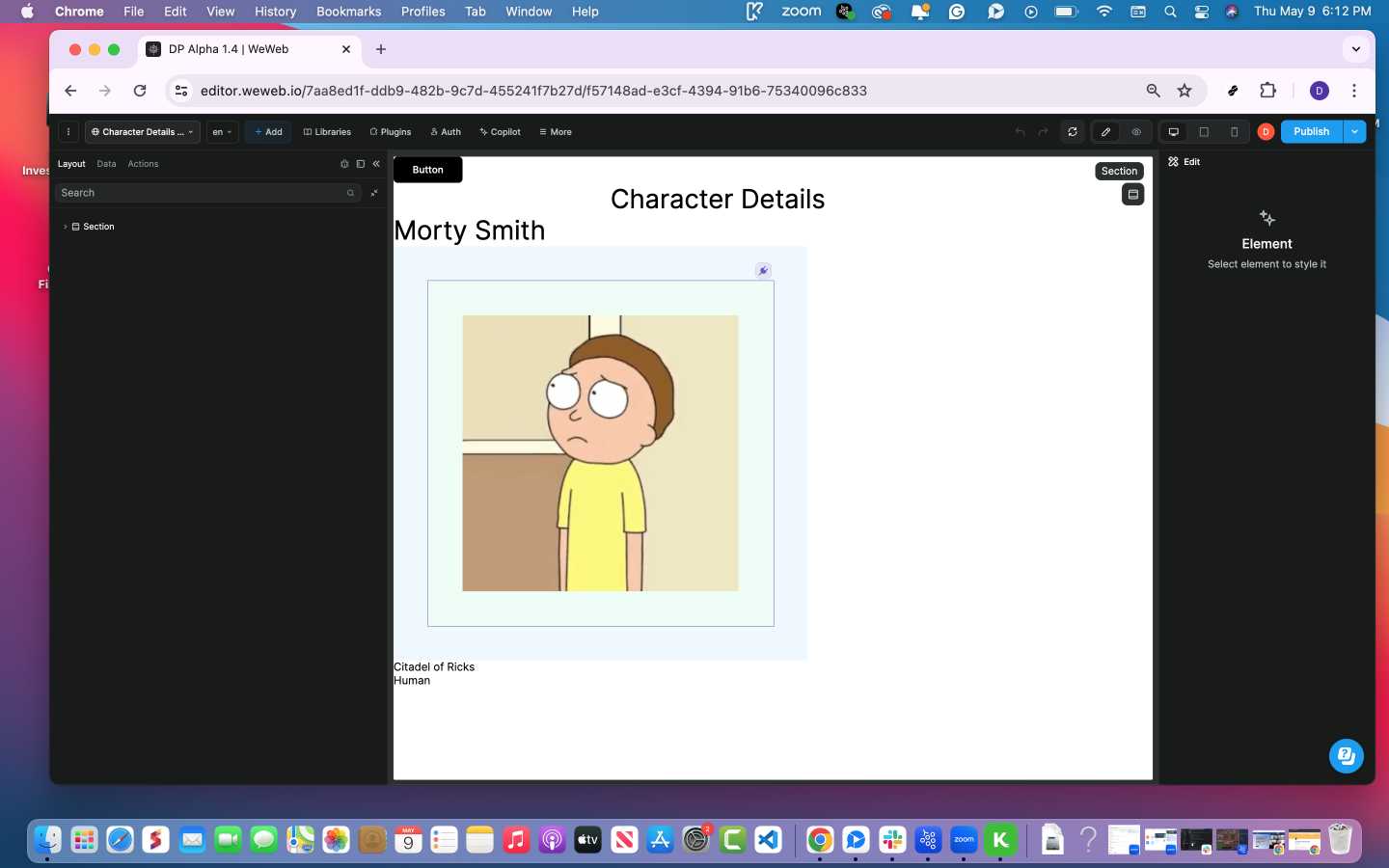Switch to preview mode with eye icon
Screen dimensions: 1389x868
coord(1136,132)
